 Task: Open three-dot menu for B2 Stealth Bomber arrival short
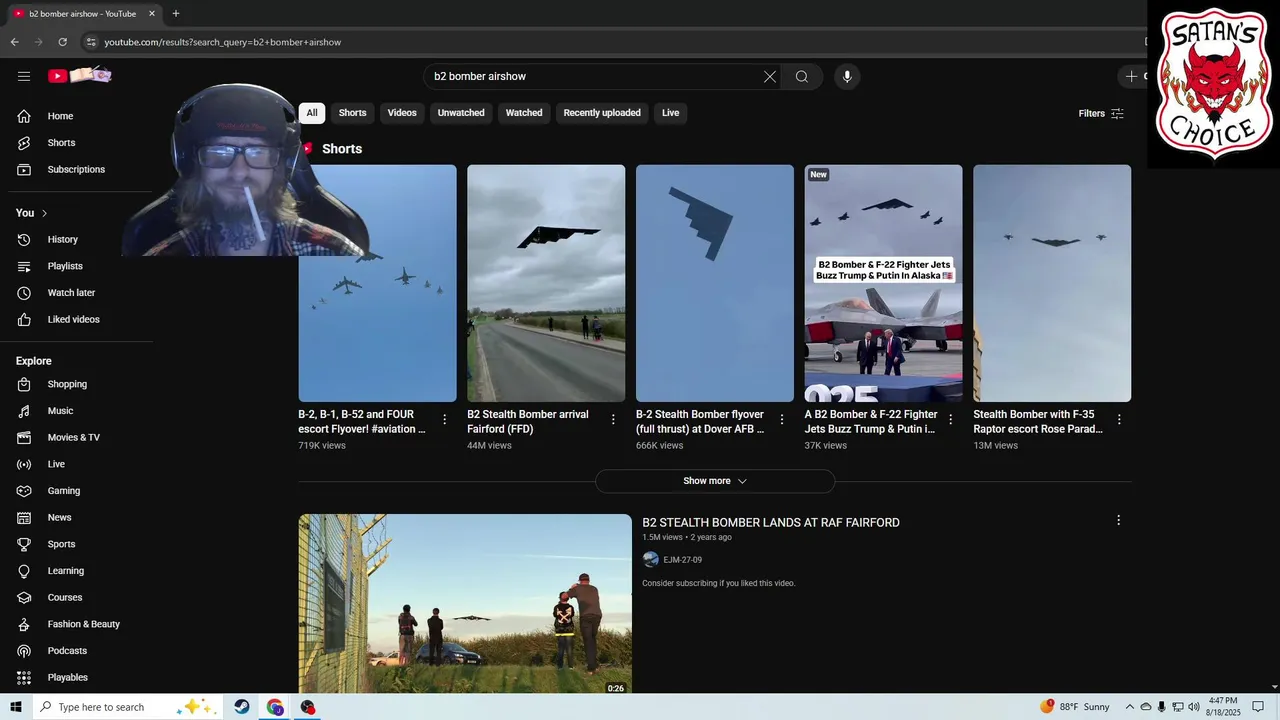613,419
